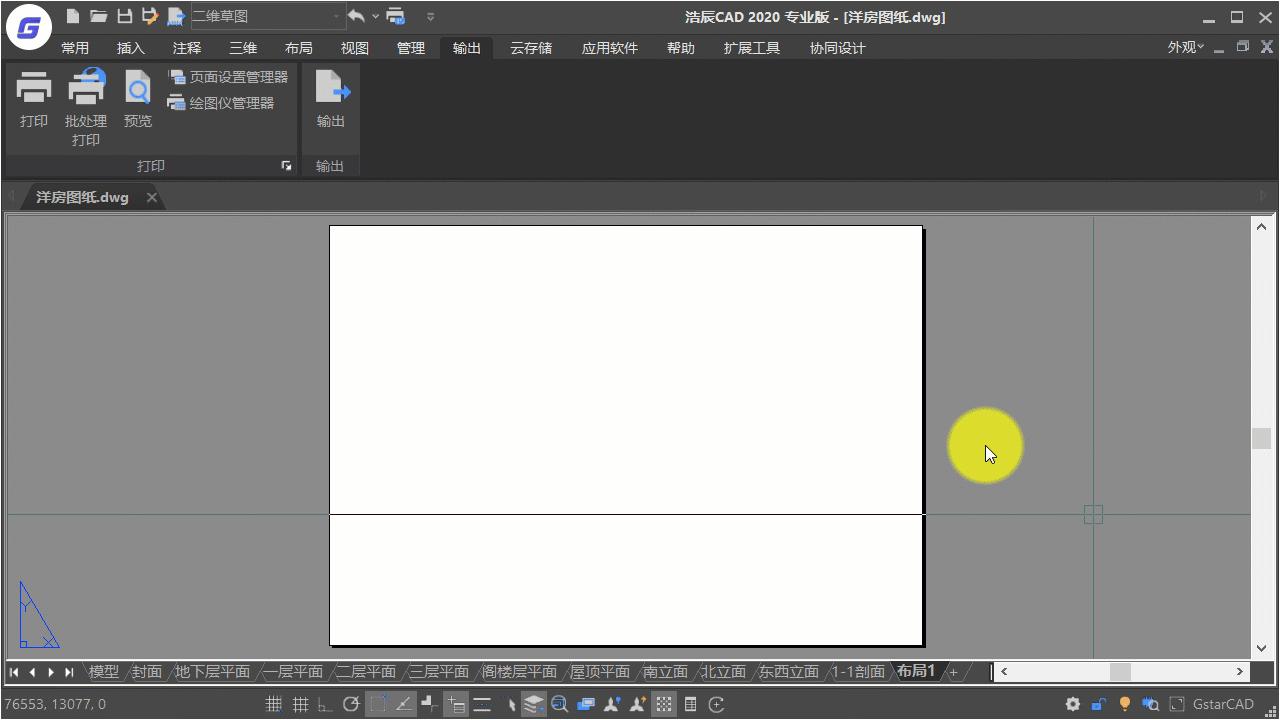
Task: Expand the Print panel dialog launcher arrow
Action: (x=287, y=166)
